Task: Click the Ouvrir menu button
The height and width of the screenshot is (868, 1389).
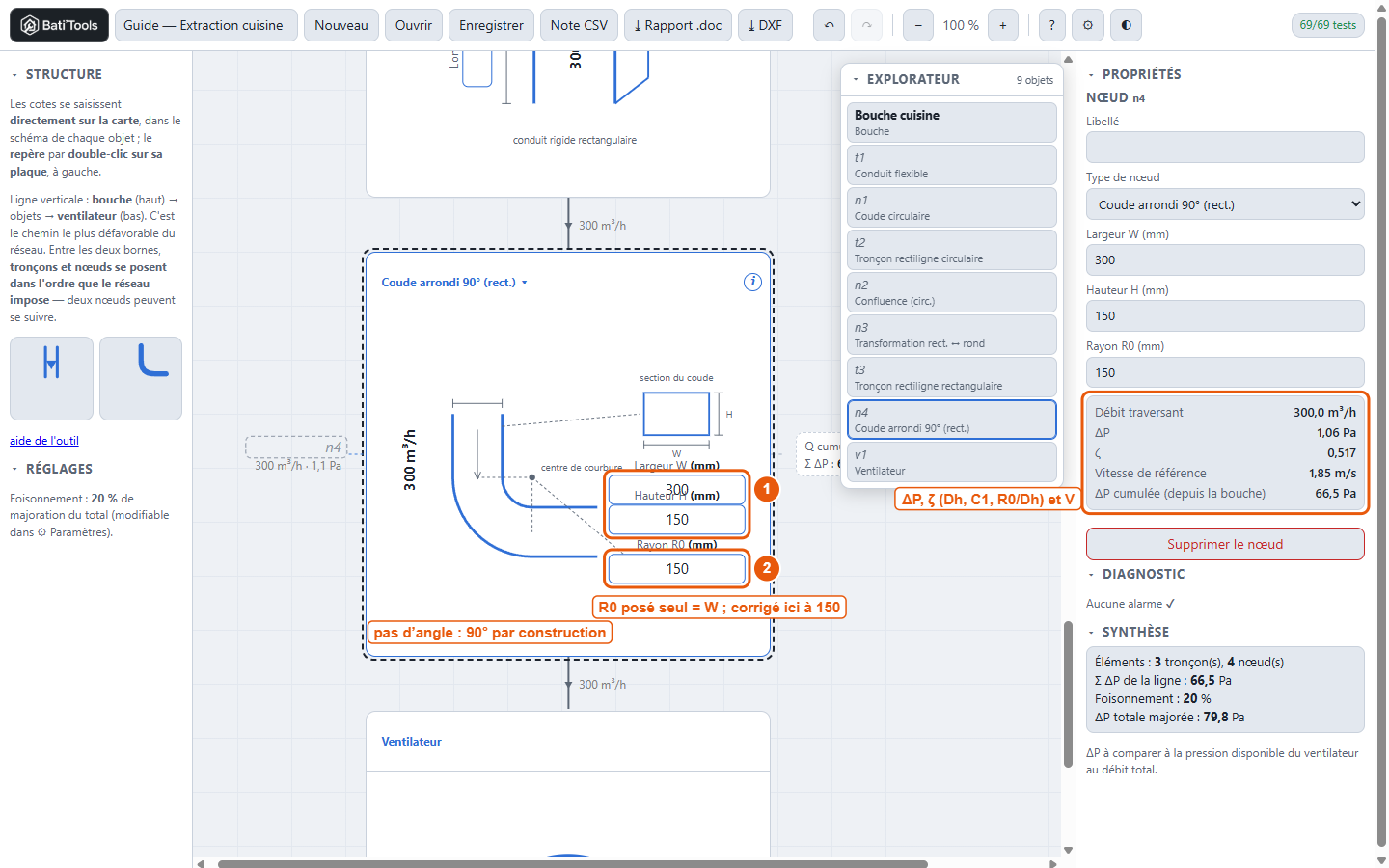Action: click(414, 25)
